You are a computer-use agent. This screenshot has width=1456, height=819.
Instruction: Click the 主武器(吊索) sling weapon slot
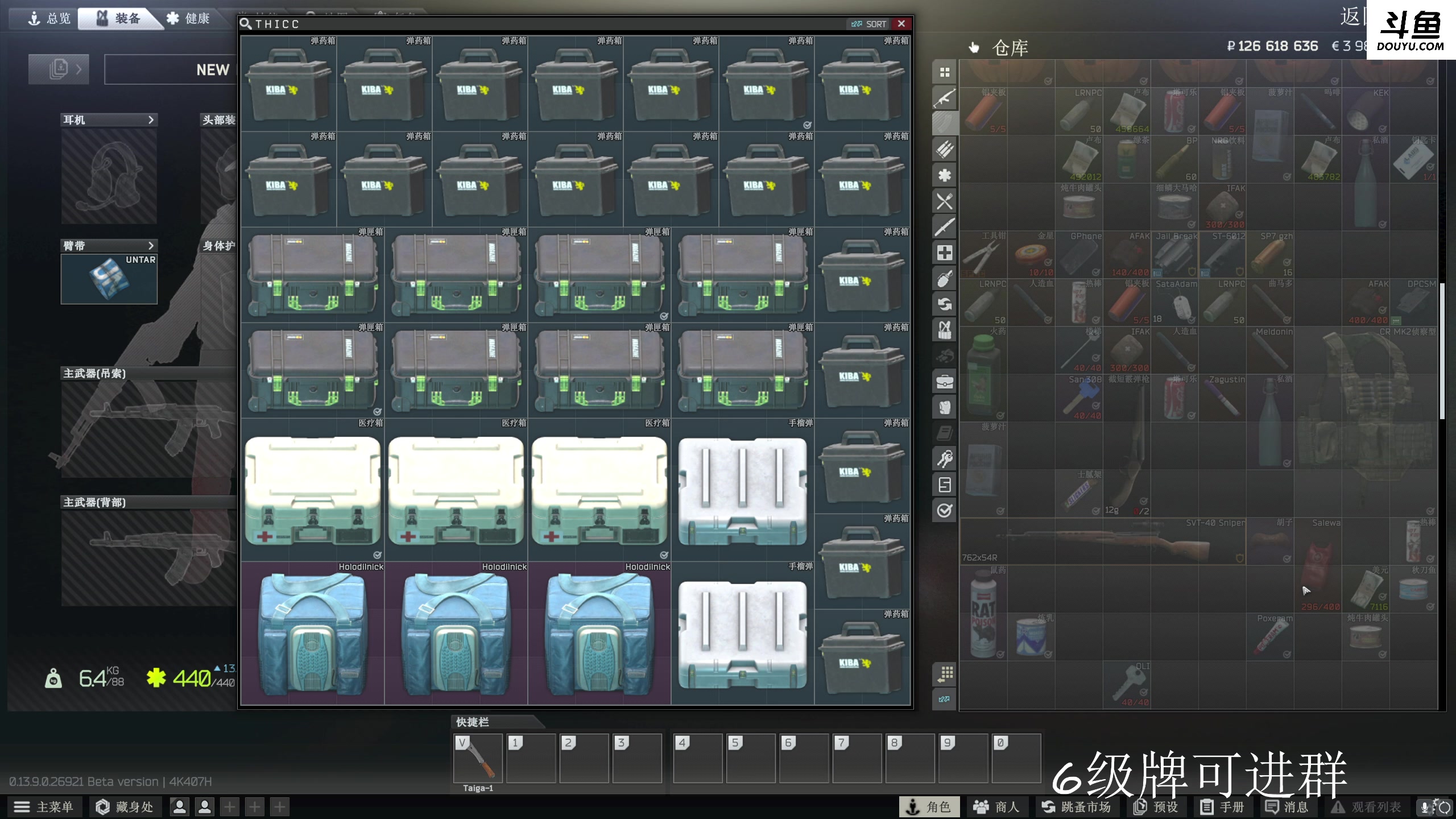pyautogui.click(x=149, y=429)
